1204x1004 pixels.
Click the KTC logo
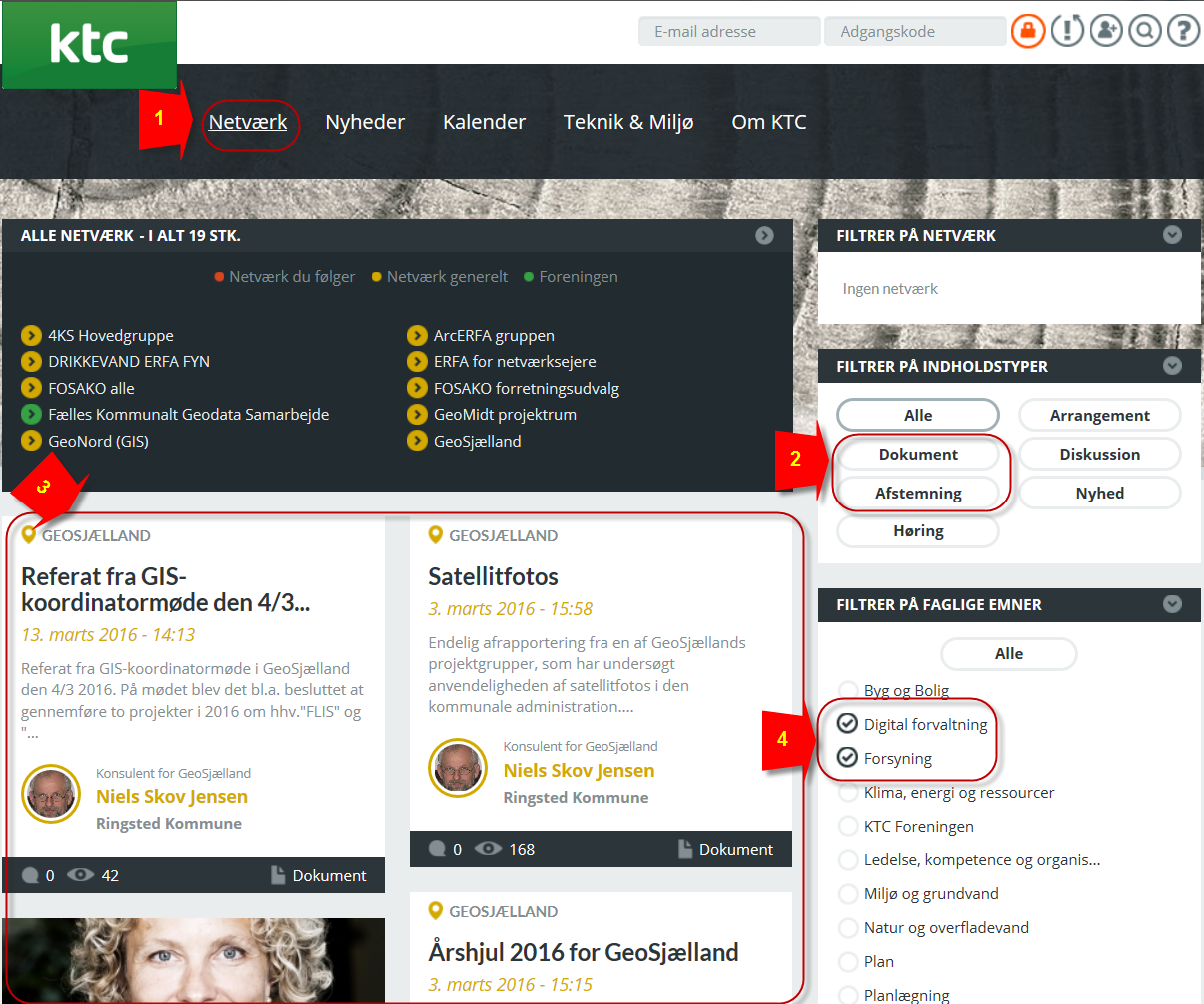(x=89, y=45)
